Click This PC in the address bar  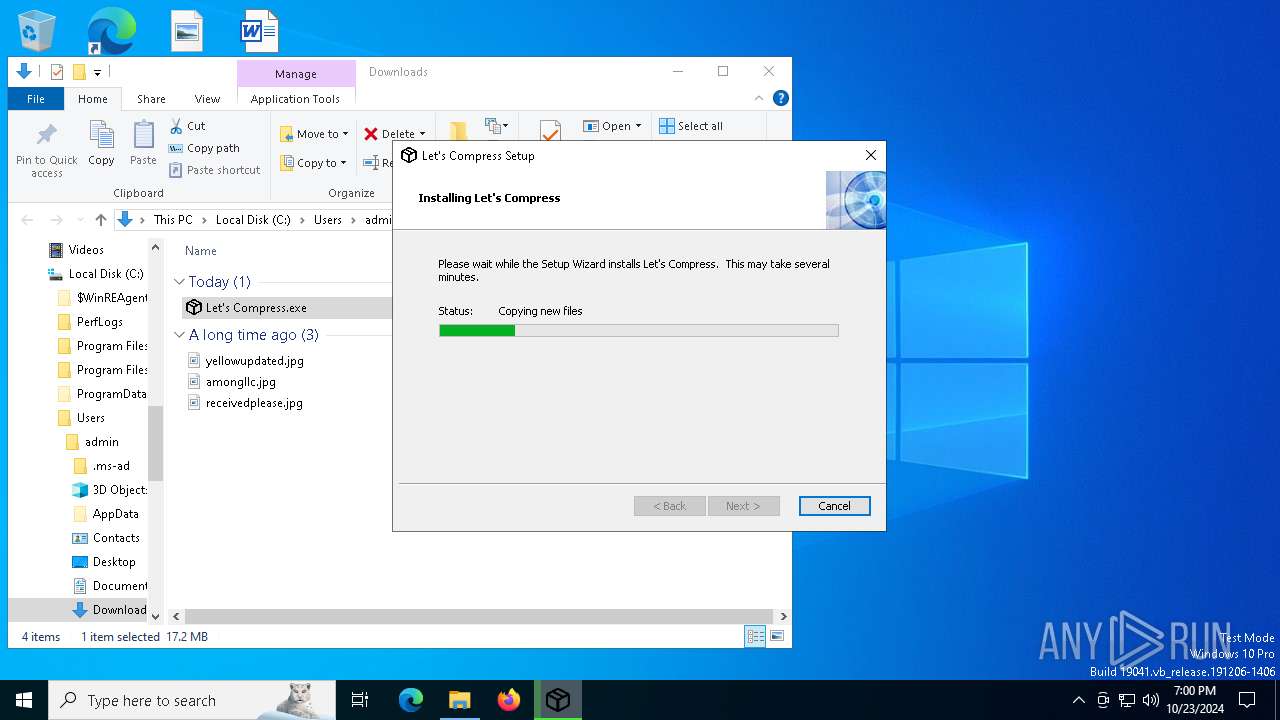point(173,220)
